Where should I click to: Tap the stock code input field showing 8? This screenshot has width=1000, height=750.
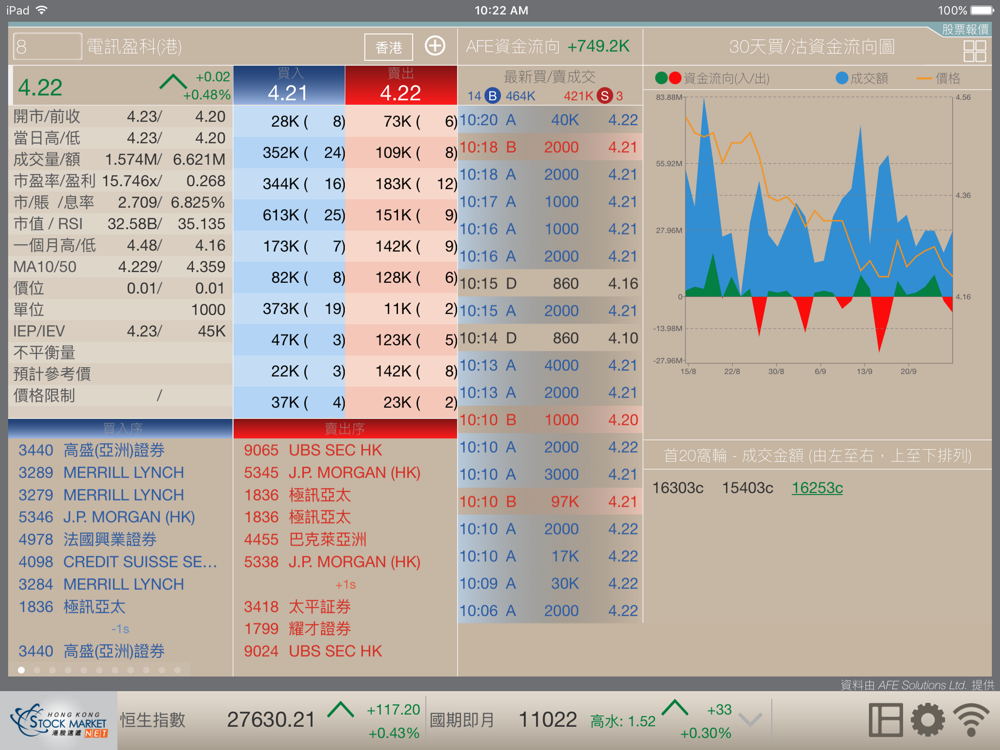pyautogui.click(x=47, y=47)
